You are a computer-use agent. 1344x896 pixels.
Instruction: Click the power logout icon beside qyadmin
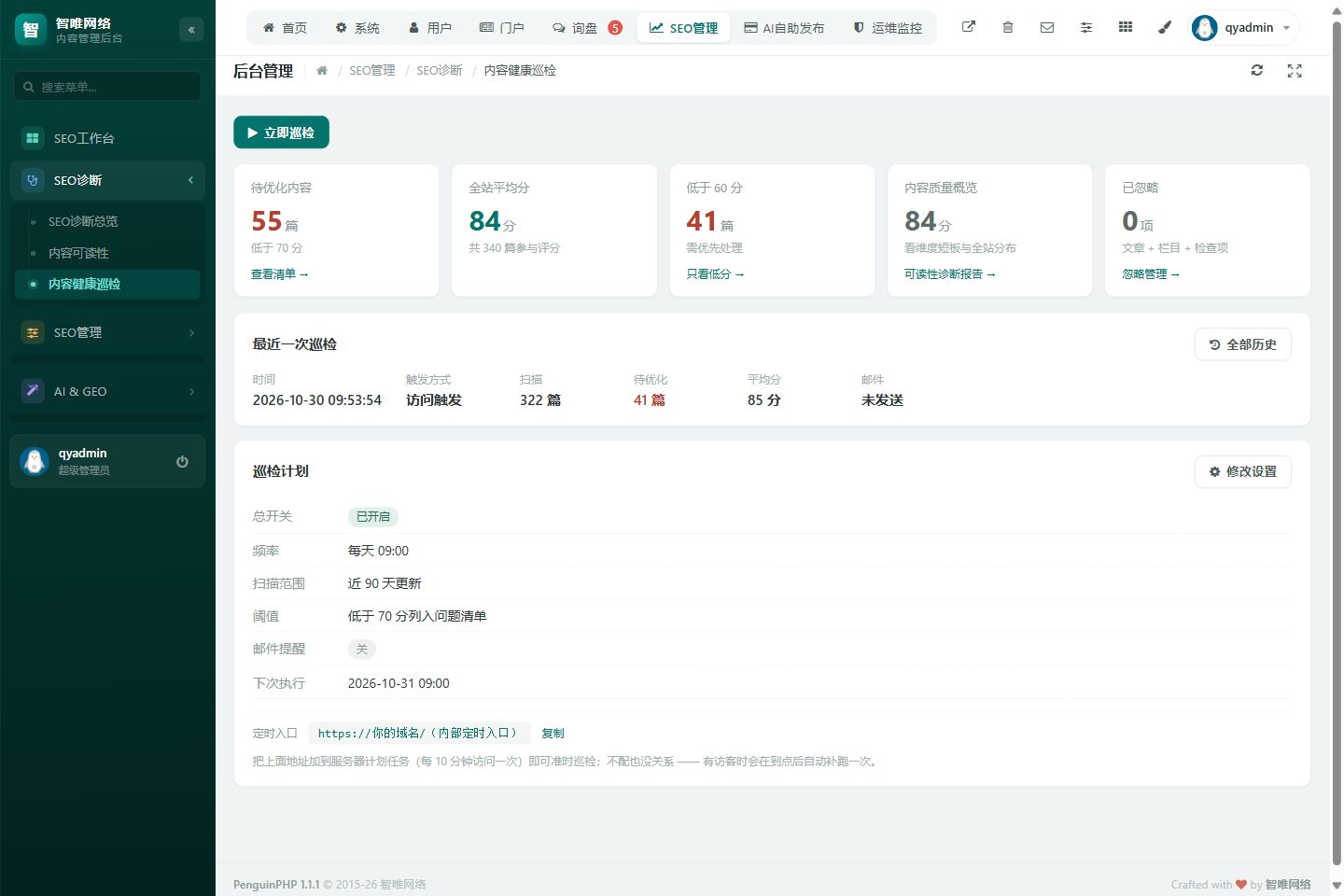182,461
